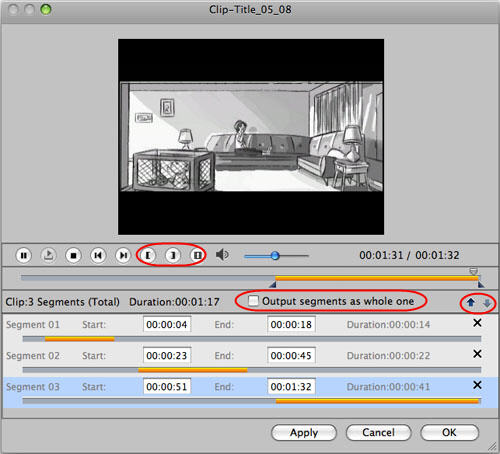Click the playhead on main timeline
The height and width of the screenshot is (454, 500).
473,271
